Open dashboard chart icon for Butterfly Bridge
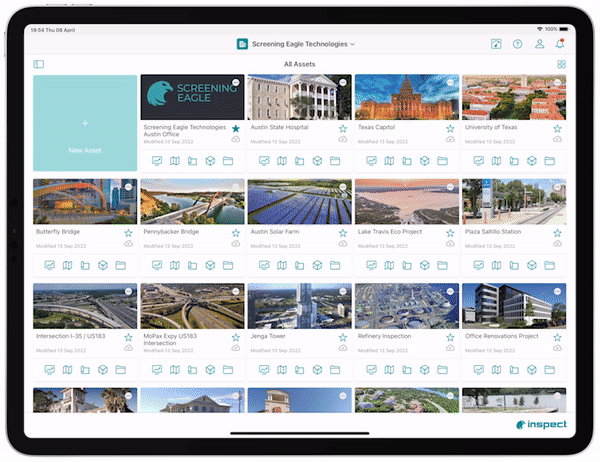 [49, 265]
